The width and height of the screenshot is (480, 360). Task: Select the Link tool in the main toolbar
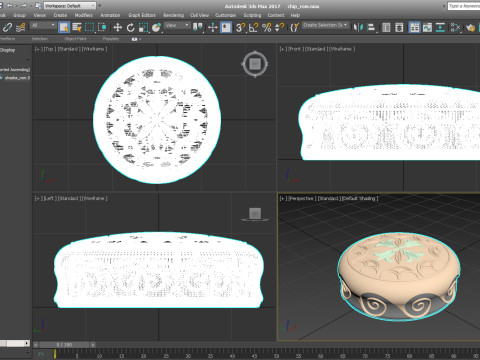point(7,27)
